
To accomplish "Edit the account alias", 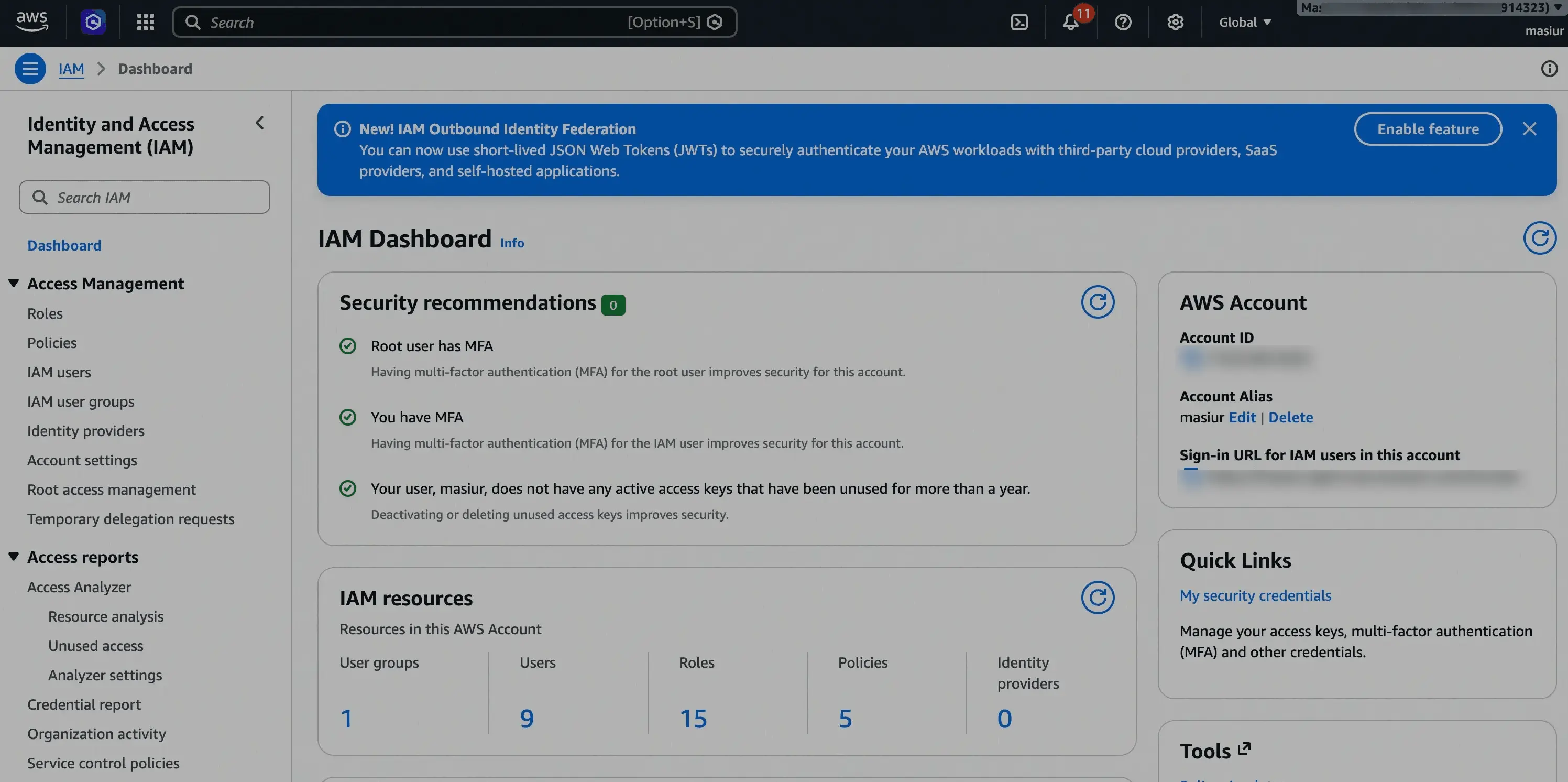I will point(1242,417).
